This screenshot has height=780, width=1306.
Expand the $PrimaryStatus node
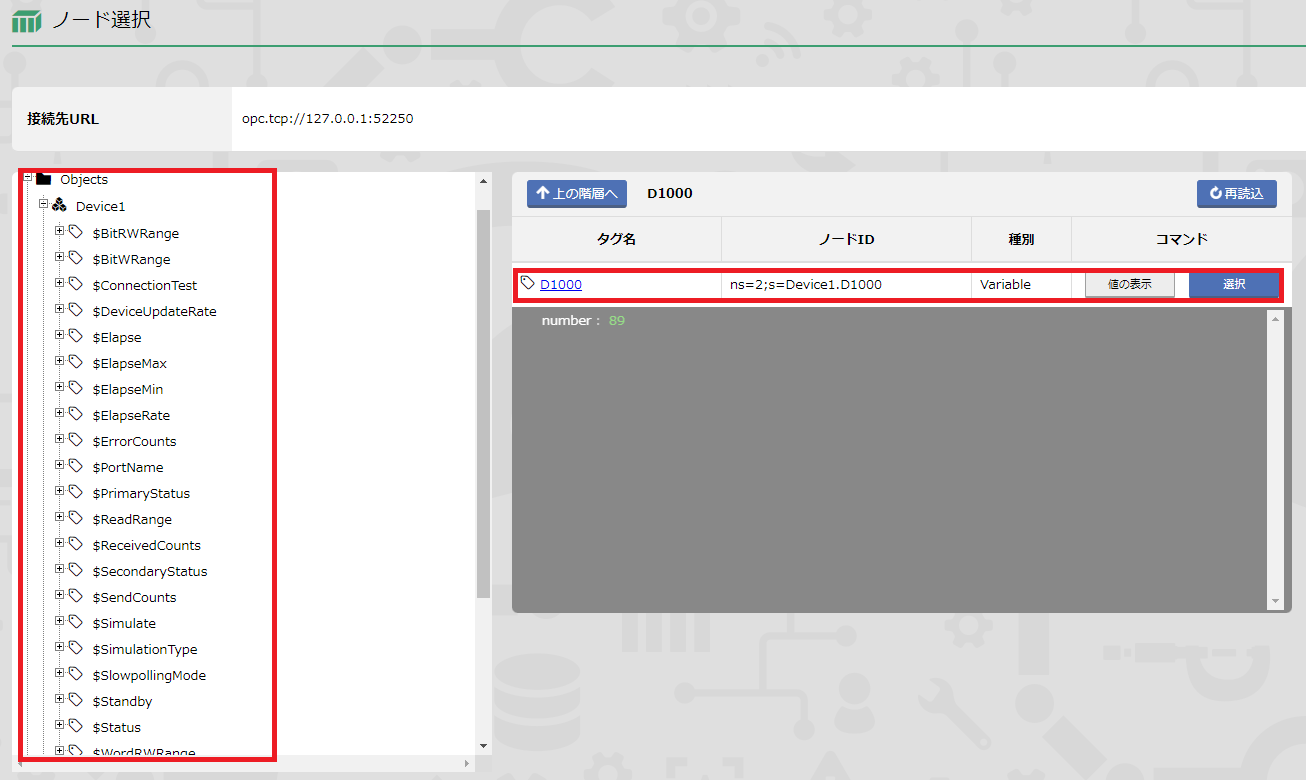tap(59, 490)
